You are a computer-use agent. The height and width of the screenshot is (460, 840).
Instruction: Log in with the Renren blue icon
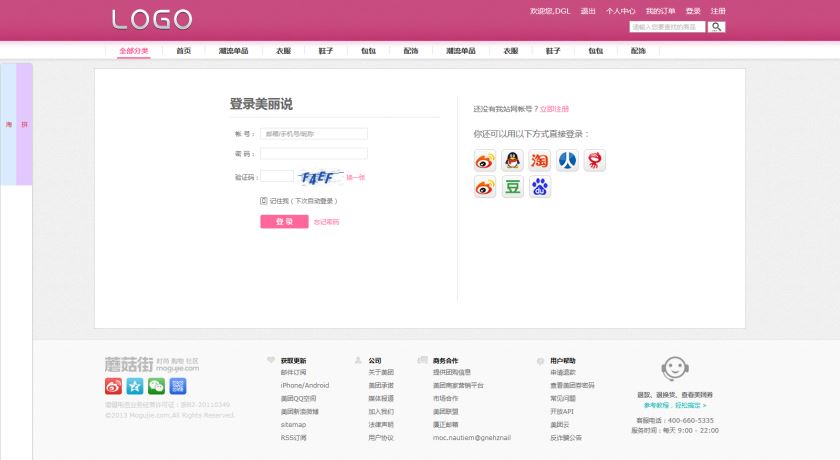click(567, 160)
